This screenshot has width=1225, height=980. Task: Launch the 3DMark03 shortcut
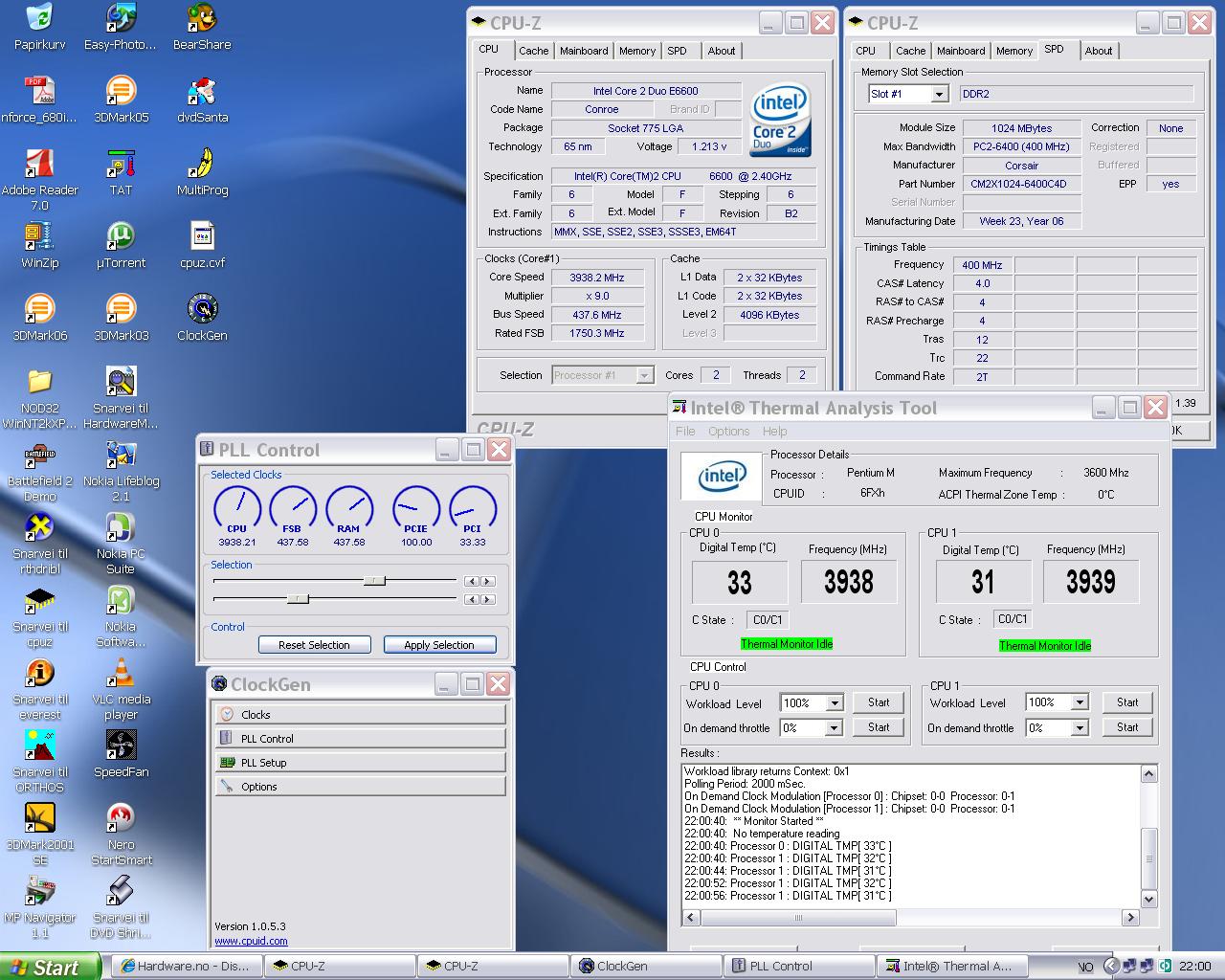121,318
